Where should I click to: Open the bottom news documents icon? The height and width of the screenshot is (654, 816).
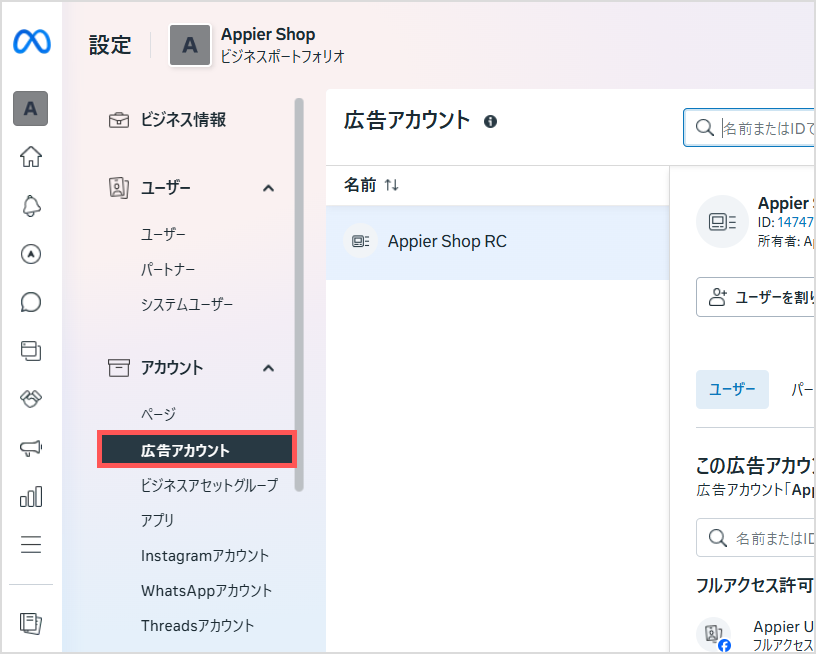(x=31, y=623)
